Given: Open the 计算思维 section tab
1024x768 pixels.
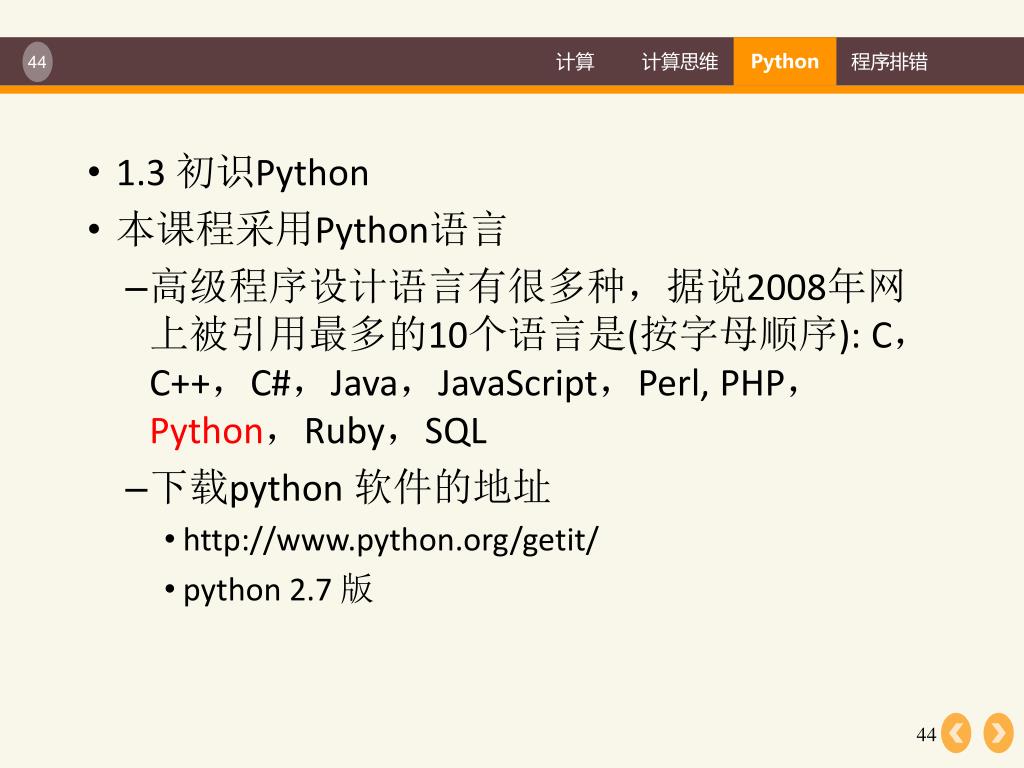Looking at the screenshot, I should click(x=679, y=61).
